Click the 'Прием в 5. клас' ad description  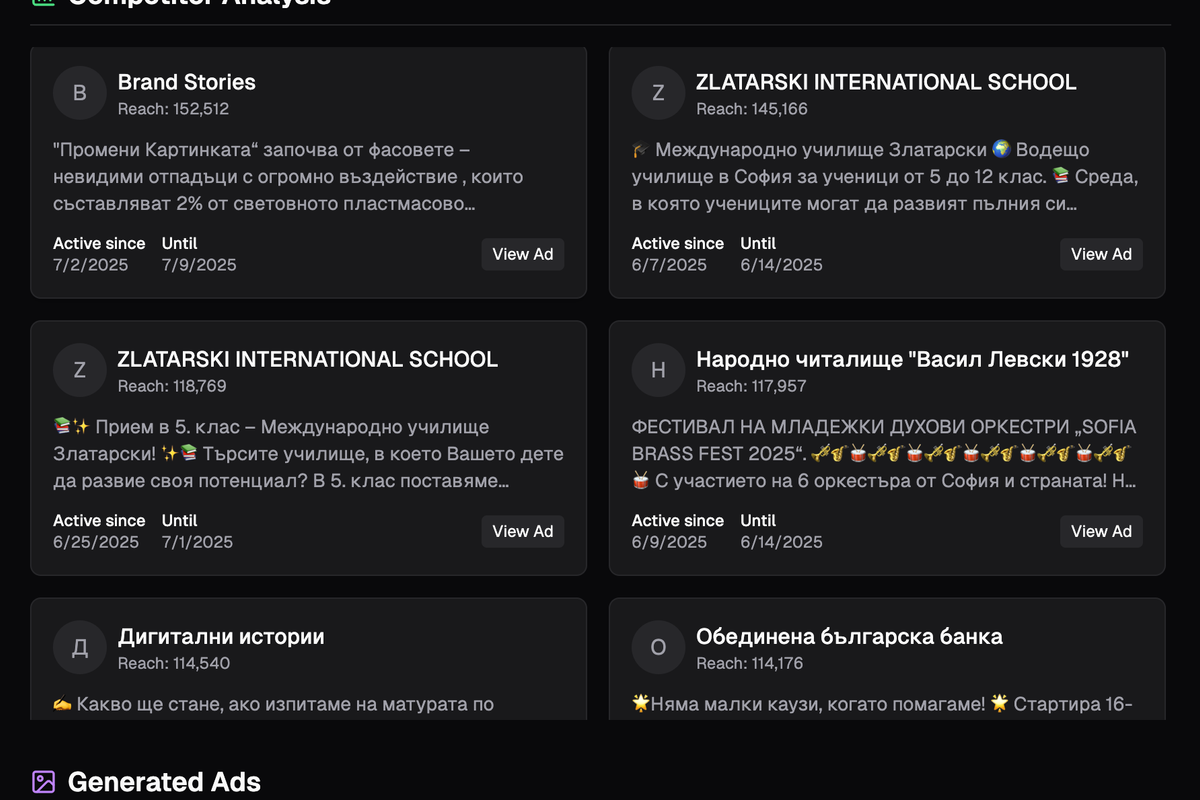(308, 454)
